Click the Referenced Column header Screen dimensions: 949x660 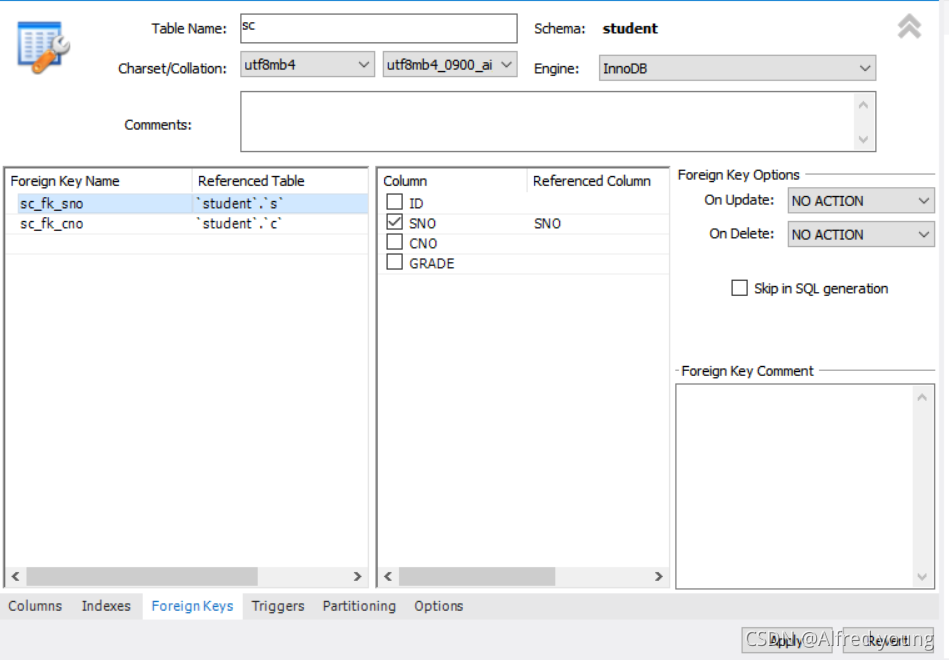tap(598, 180)
